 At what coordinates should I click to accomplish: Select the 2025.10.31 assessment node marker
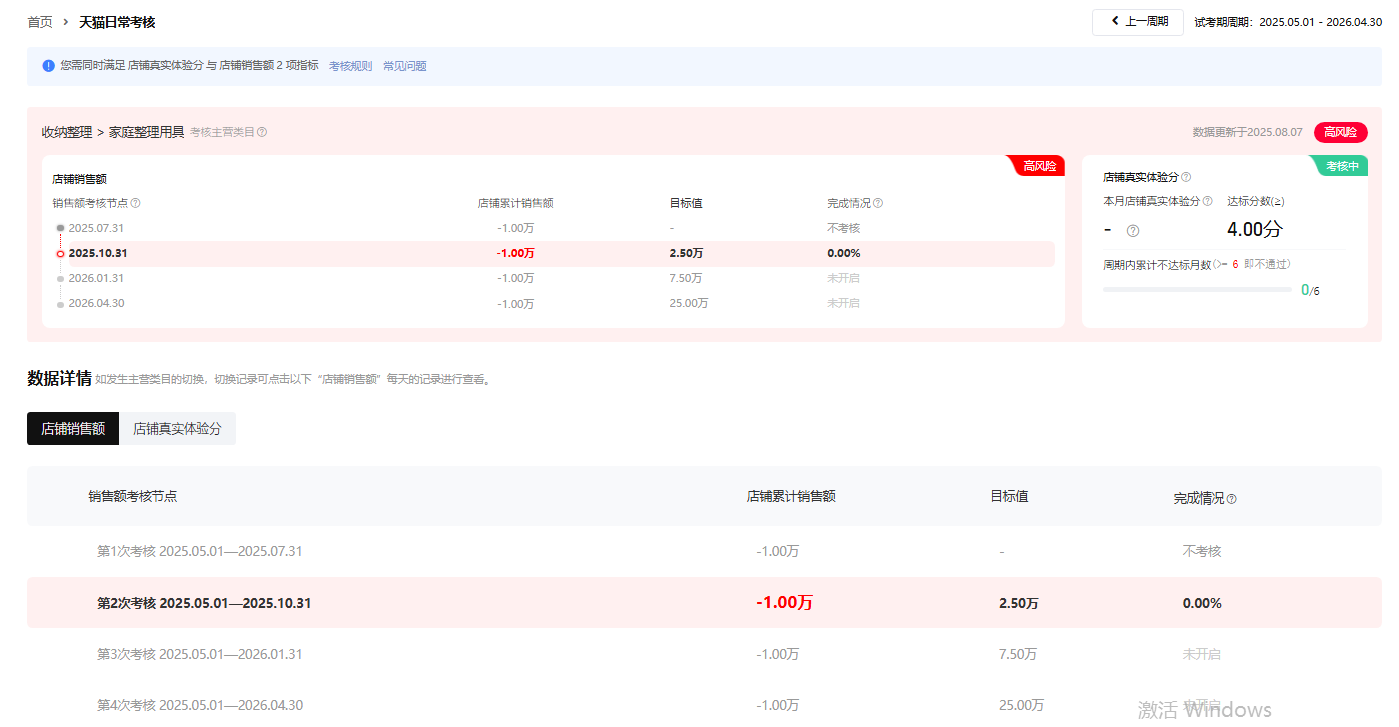tap(61, 254)
